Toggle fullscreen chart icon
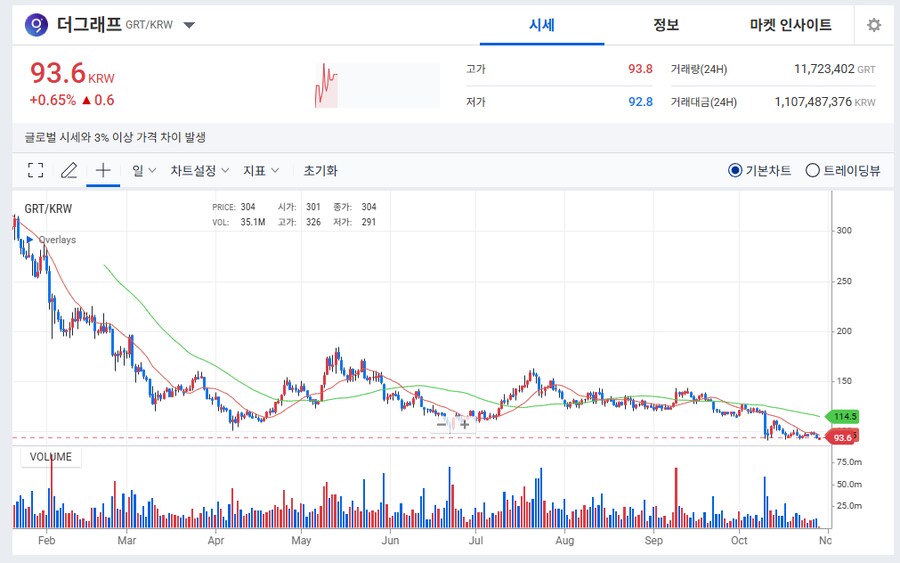The image size is (900, 563). pyautogui.click(x=36, y=170)
